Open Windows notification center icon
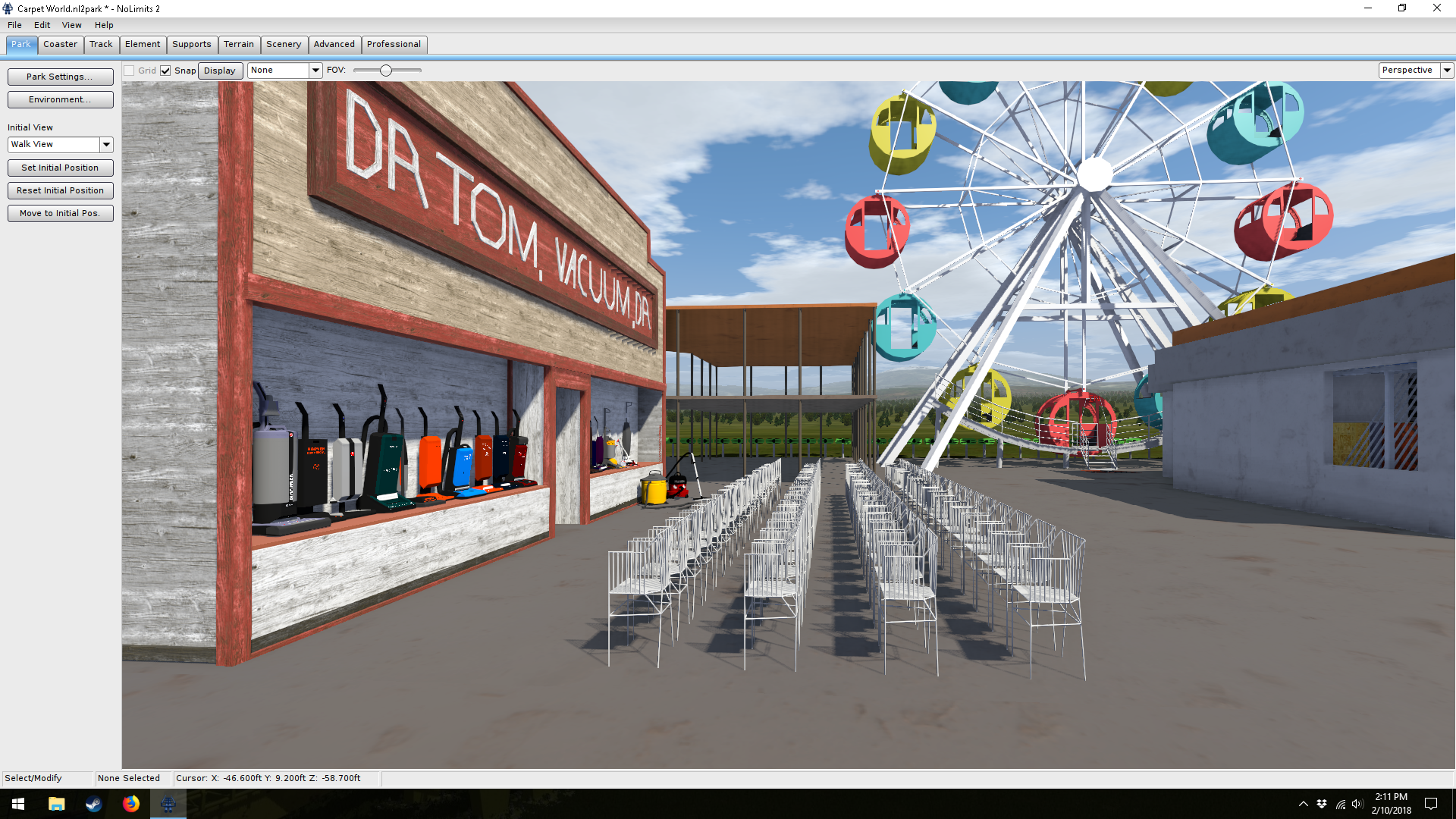This screenshot has height=819, width=1456. click(1431, 804)
